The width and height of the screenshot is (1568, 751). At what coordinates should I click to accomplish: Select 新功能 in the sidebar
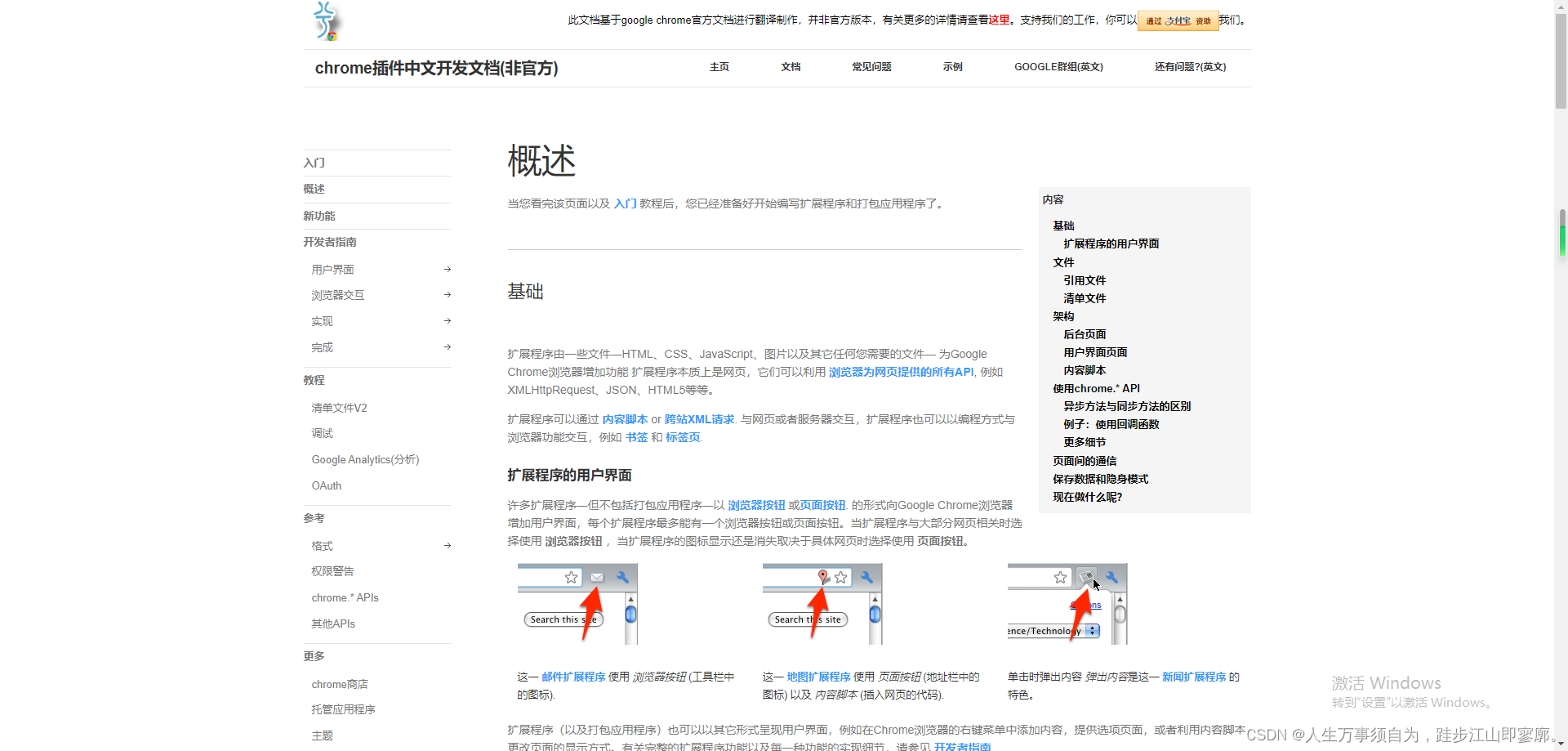tap(319, 216)
